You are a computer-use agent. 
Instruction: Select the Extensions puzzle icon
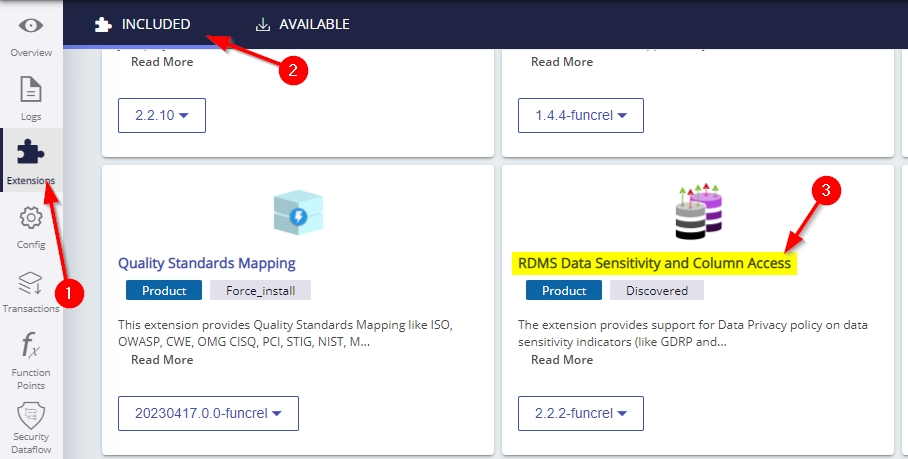31,153
